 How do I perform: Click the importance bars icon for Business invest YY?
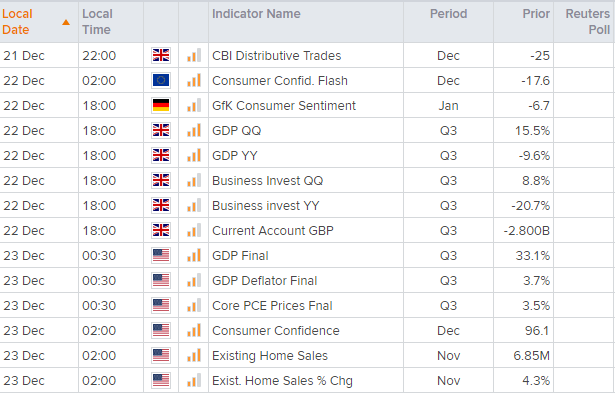pyautogui.click(x=194, y=205)
